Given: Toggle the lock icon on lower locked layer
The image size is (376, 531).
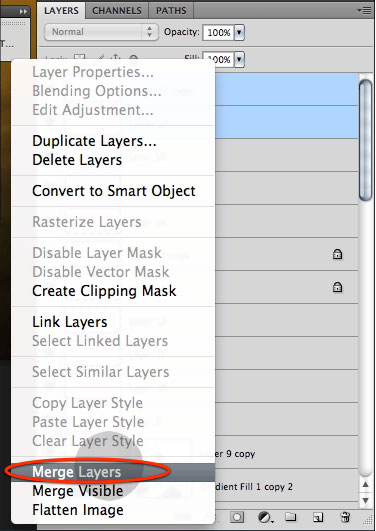Looking at the screenshot, I should (x=337, y=287).
